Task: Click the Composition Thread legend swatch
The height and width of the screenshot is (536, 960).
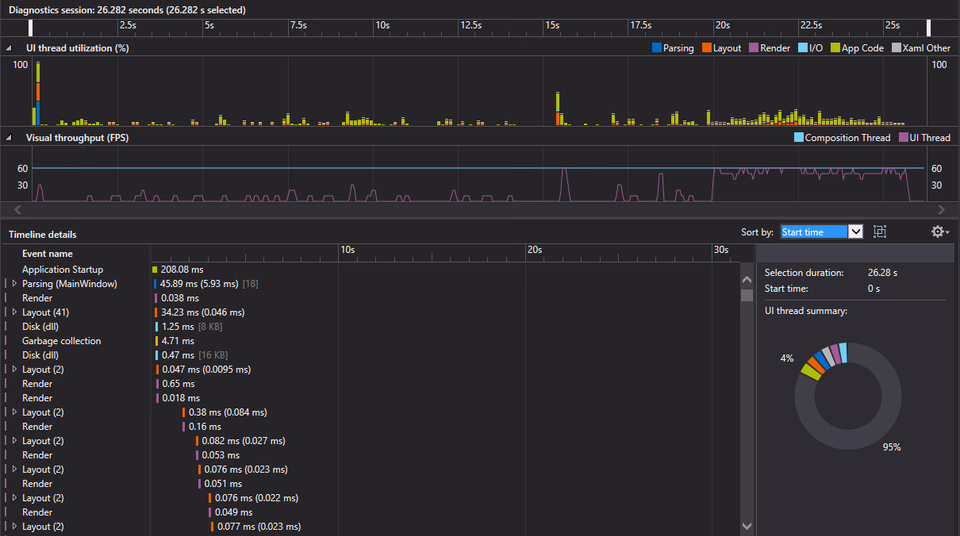Action: click(798, 138)
